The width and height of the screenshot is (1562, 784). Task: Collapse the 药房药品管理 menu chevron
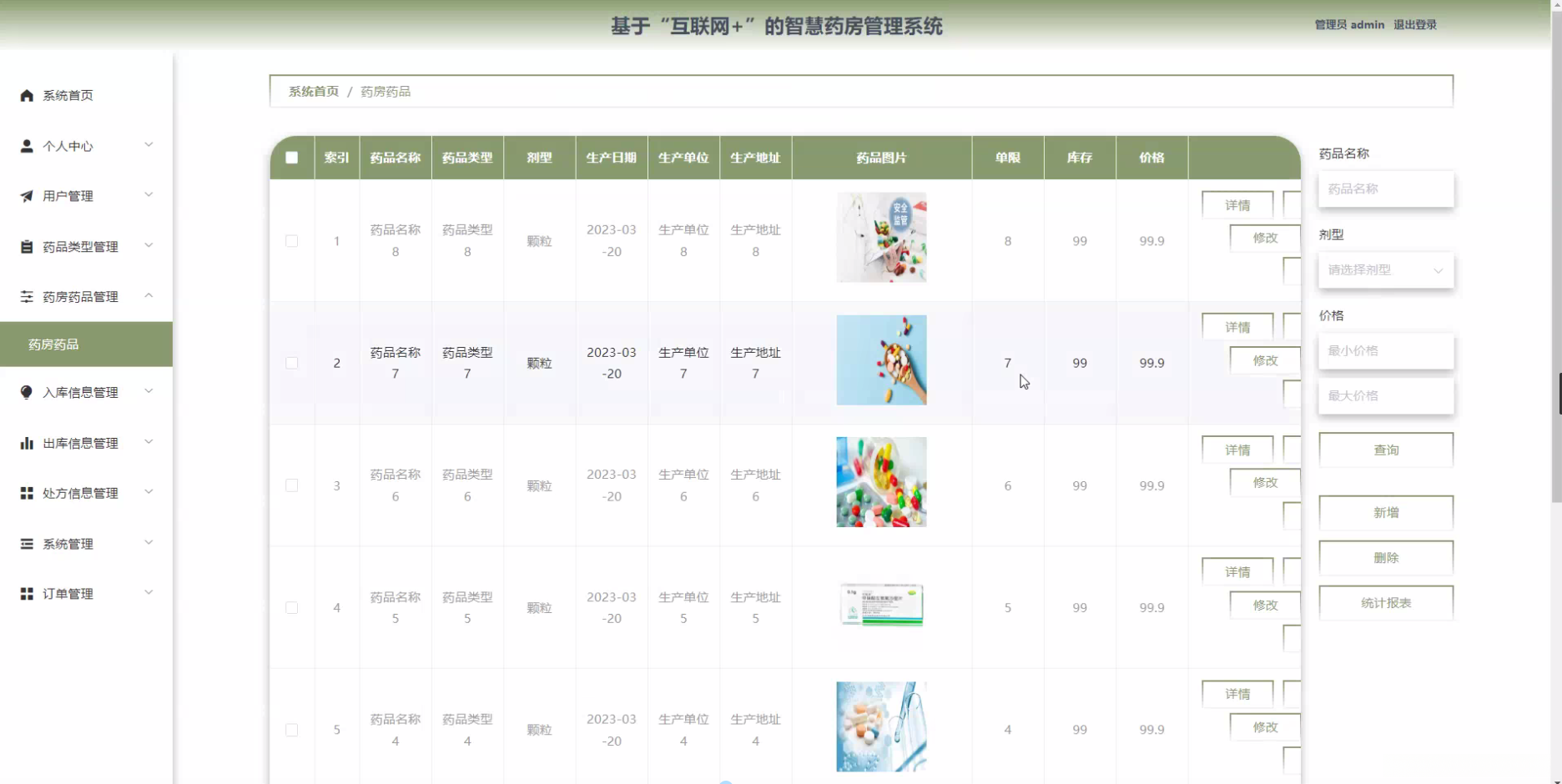coord(149,296)
